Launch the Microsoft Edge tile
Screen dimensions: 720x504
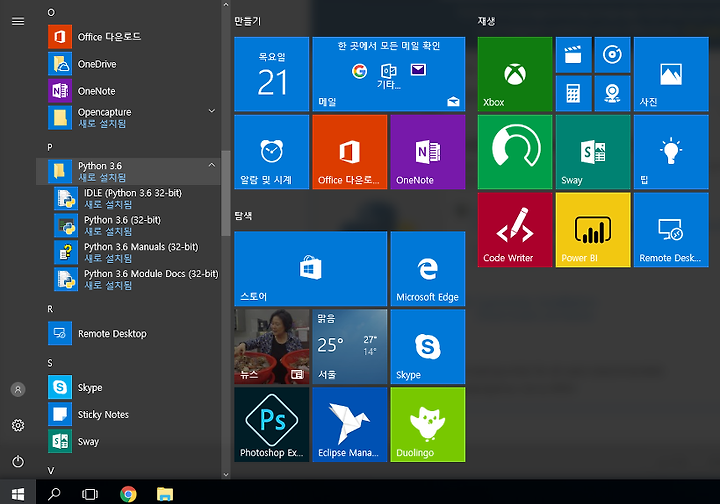coord(428,269)
